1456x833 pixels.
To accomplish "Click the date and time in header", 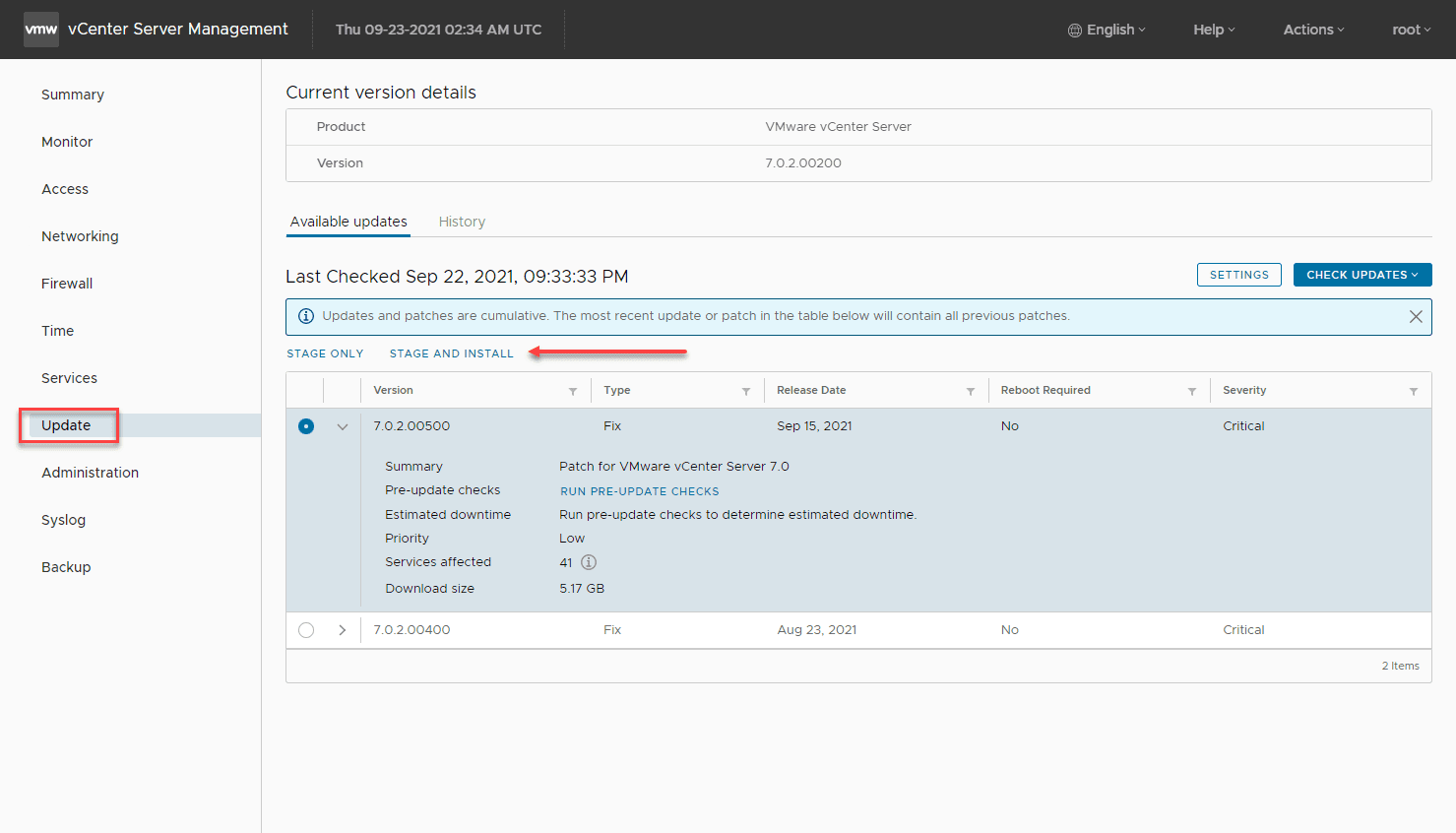I will [438, 30].
